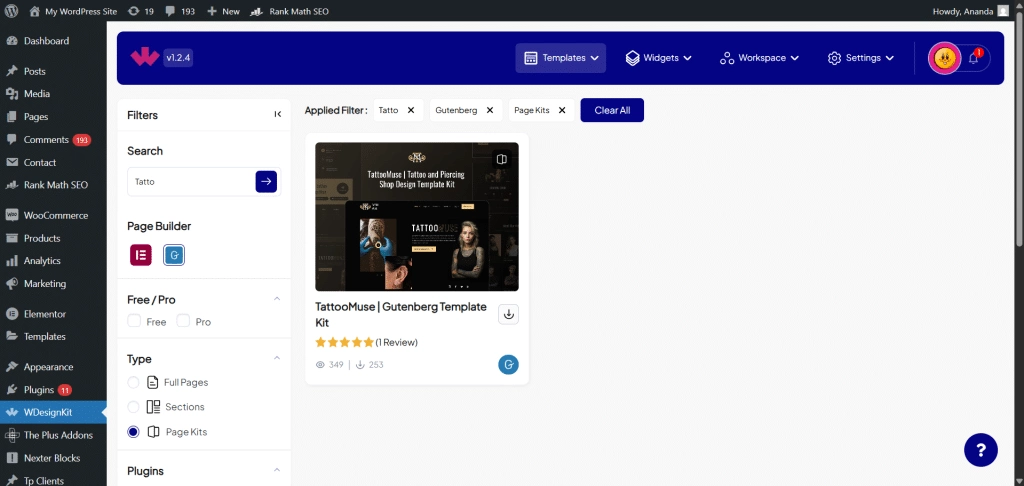
Task: Click the Clear All button
Action: pos(612,110)
